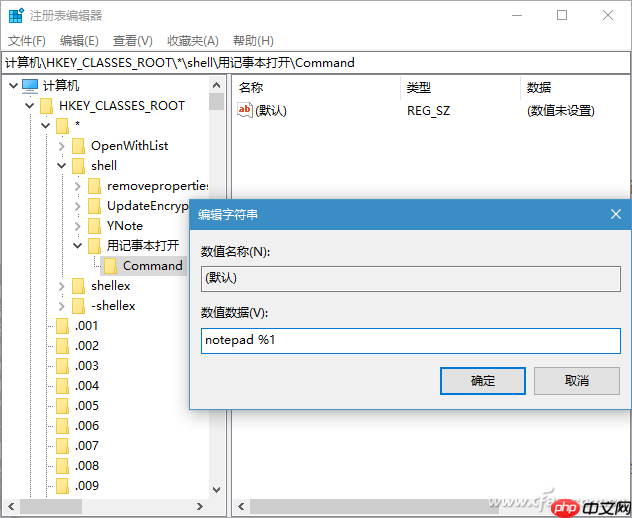The height and width of the screenshot is (518, 632).
Task: Expand the shellex key
Action: pyautogui.click(x=62, y=286)
